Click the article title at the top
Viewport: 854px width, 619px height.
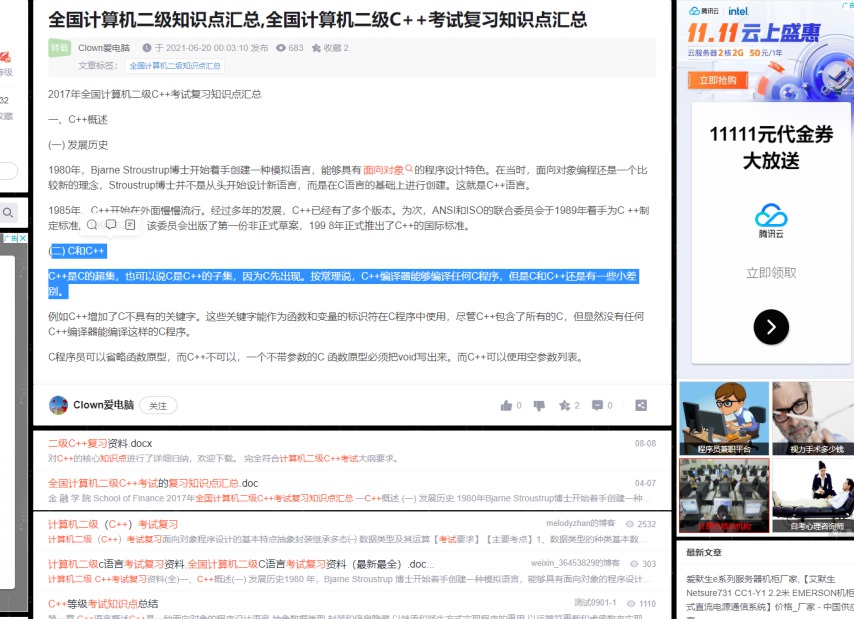(318, 20)
